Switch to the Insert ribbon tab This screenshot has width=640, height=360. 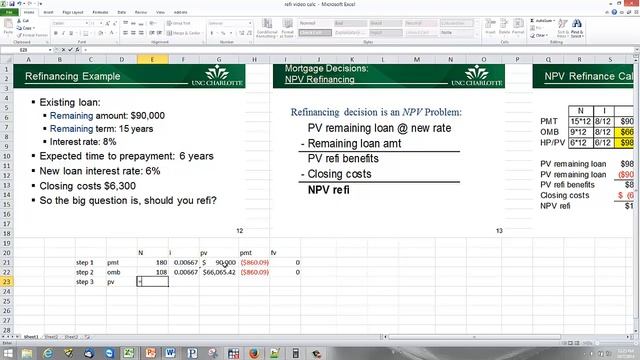click(x=48, y=12)
